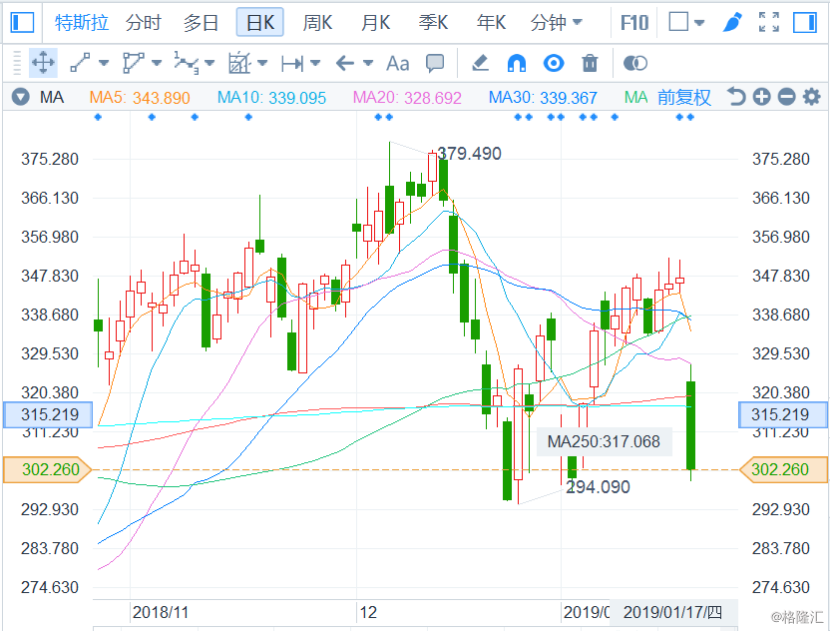The image size is (831, 631).
Task: Open the line drawing tool dropdown arrow
Action: pos(104,64)
